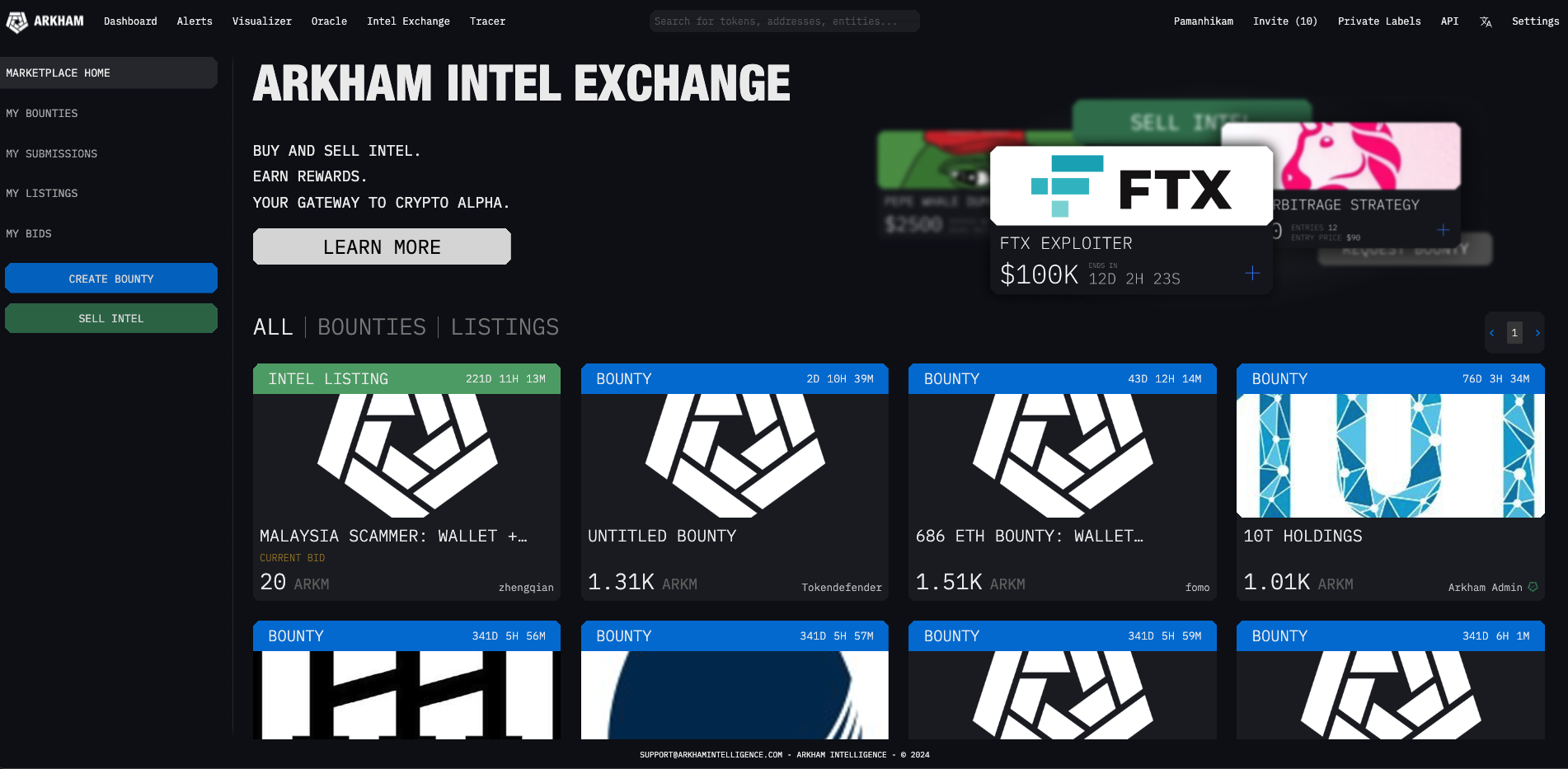Open Settings in the top bar
The height and width of the screenshot is (769, 1568).
click(1535, 21)
